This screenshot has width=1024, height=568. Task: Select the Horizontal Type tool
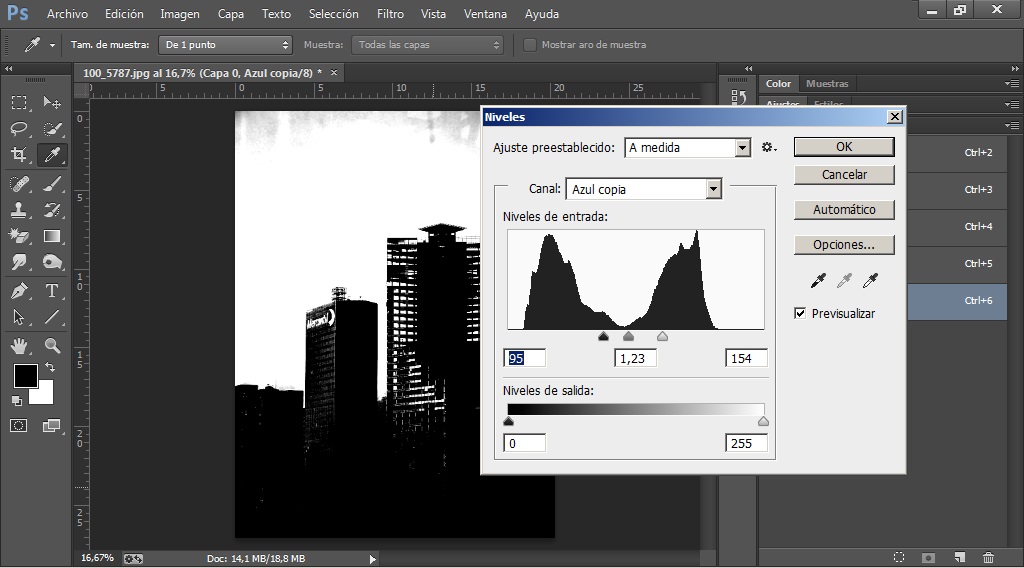52,291
